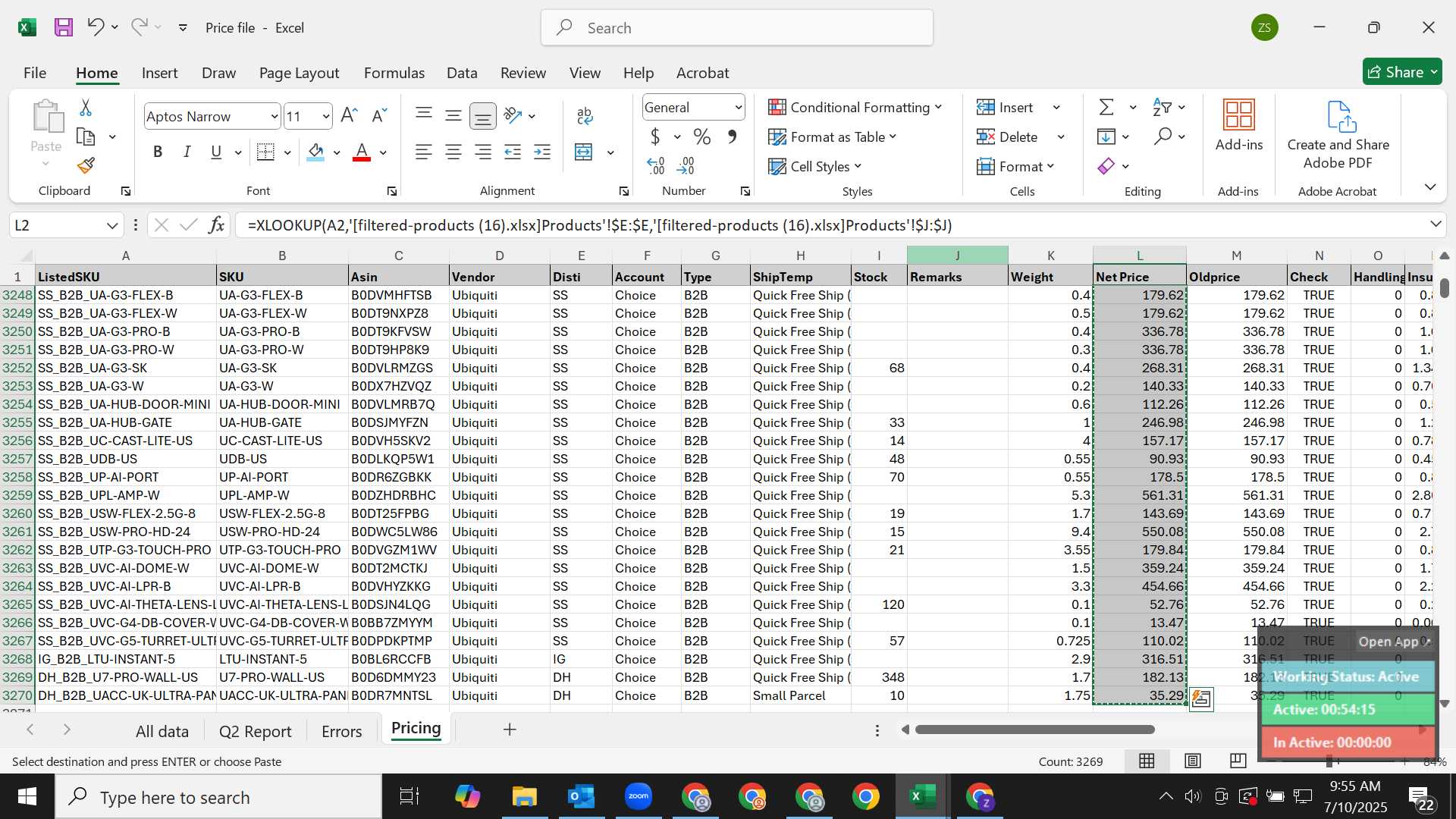The height and width of the screenshot is (819, 1456).
Task: Click the Insert Function fx icon
Action: click(x=216, y=224)
